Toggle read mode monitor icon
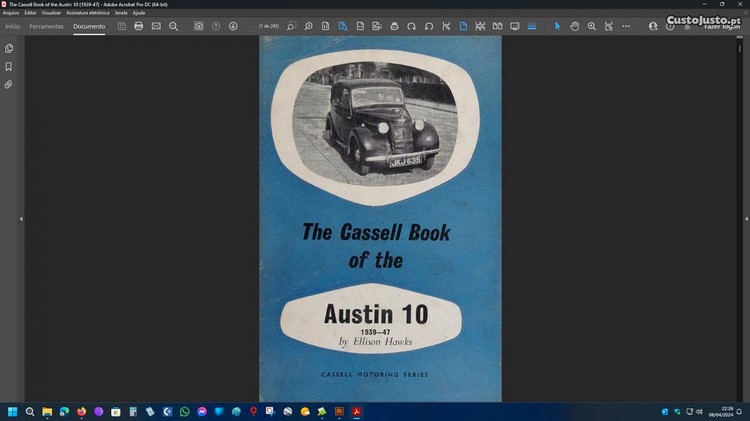The width and height of the screenshot is (750, 421). [515, 26]
